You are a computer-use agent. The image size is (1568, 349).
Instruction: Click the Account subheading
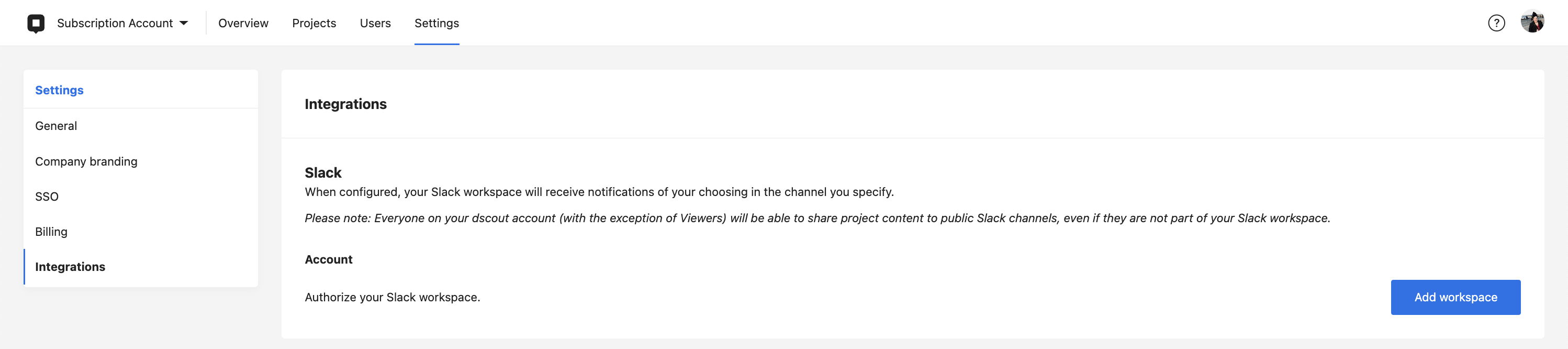tap(328, 259)
